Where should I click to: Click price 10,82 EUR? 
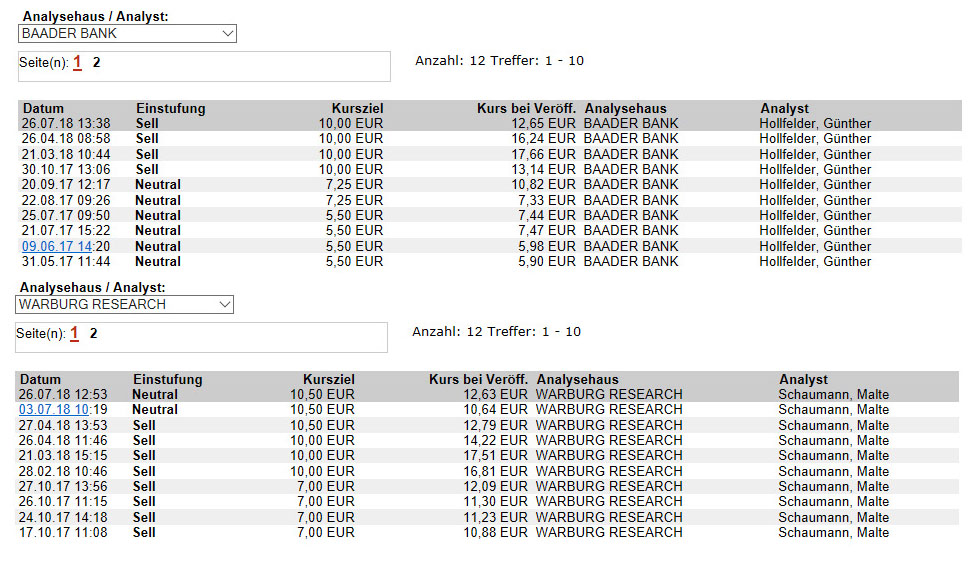(x=543, y=184)
